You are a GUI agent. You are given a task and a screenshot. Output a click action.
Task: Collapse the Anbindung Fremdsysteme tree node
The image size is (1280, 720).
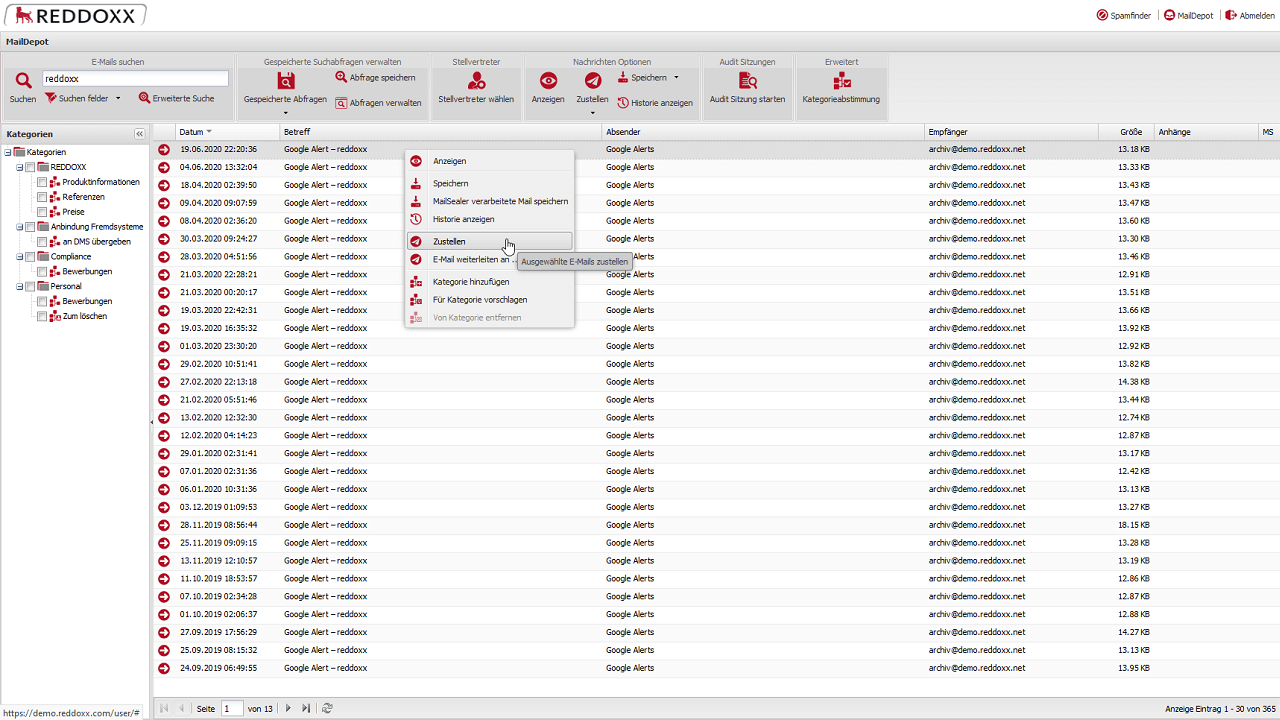point(19,227)
